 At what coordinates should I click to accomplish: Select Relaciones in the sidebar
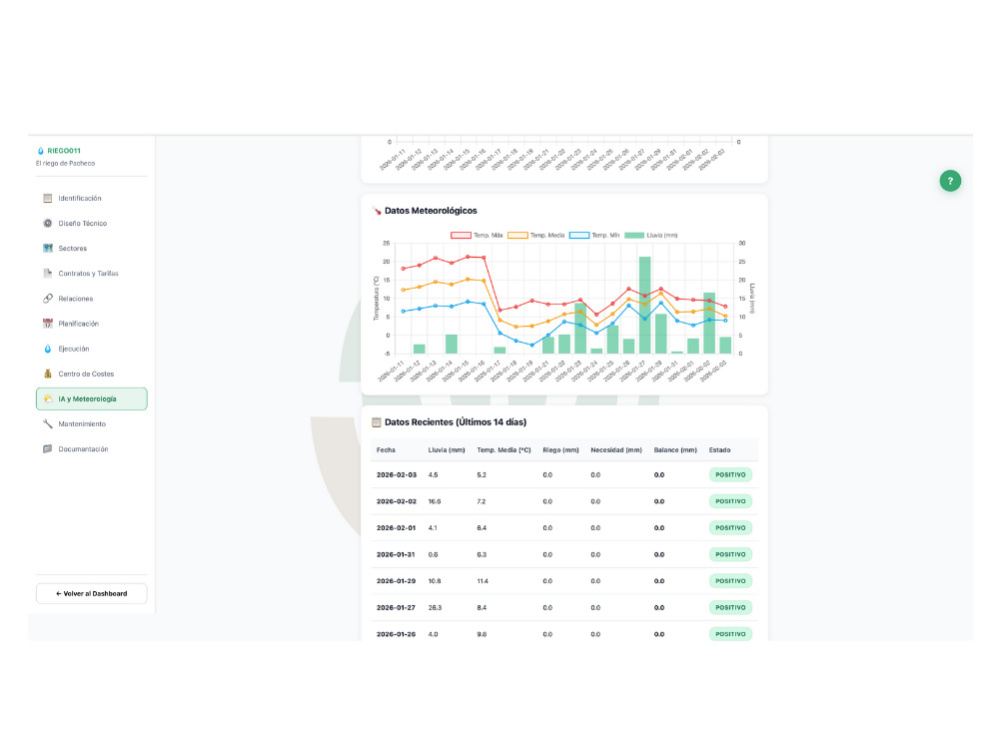[x=92, y=298]
